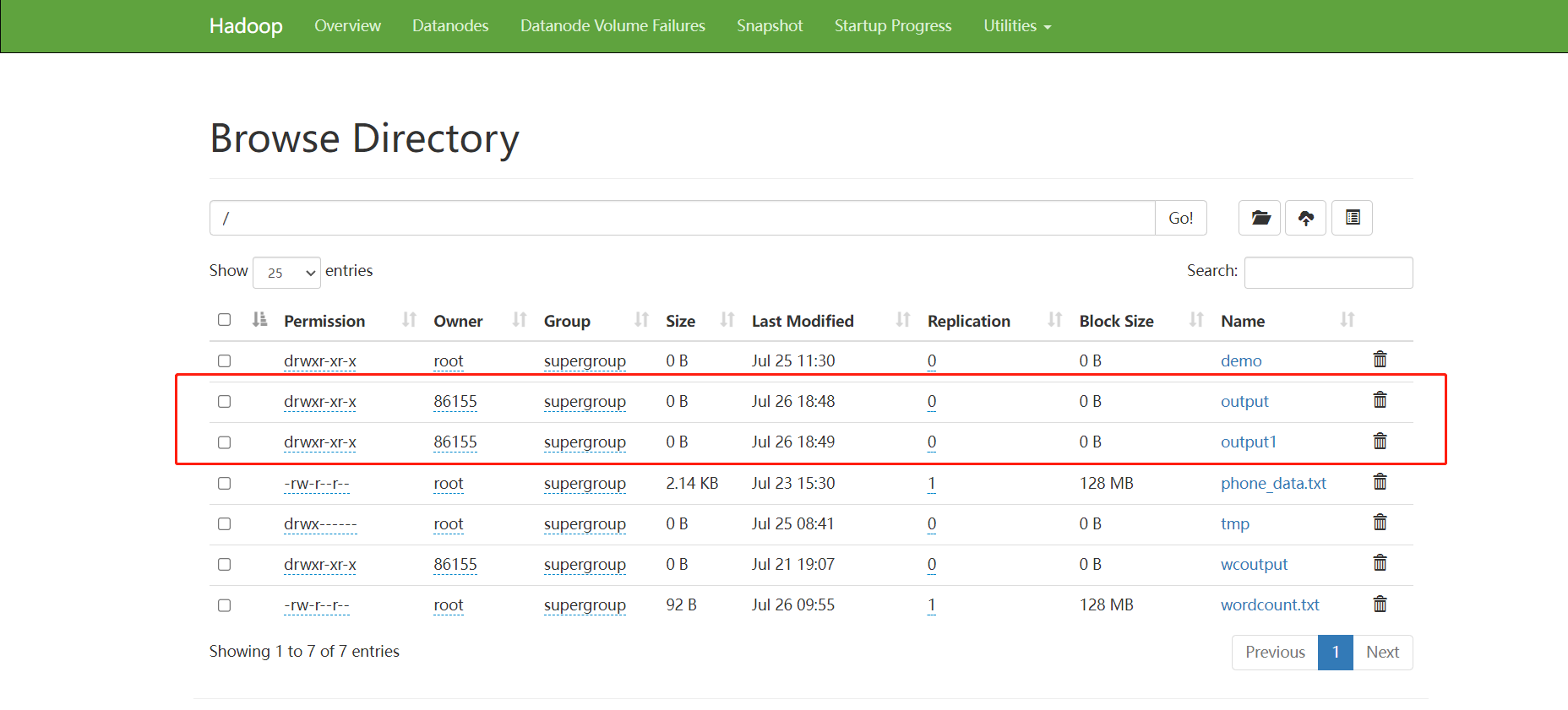Delete the output directory via trash icon
Viewport: 1568px width, 710px height.
[x=1380, y=400]
